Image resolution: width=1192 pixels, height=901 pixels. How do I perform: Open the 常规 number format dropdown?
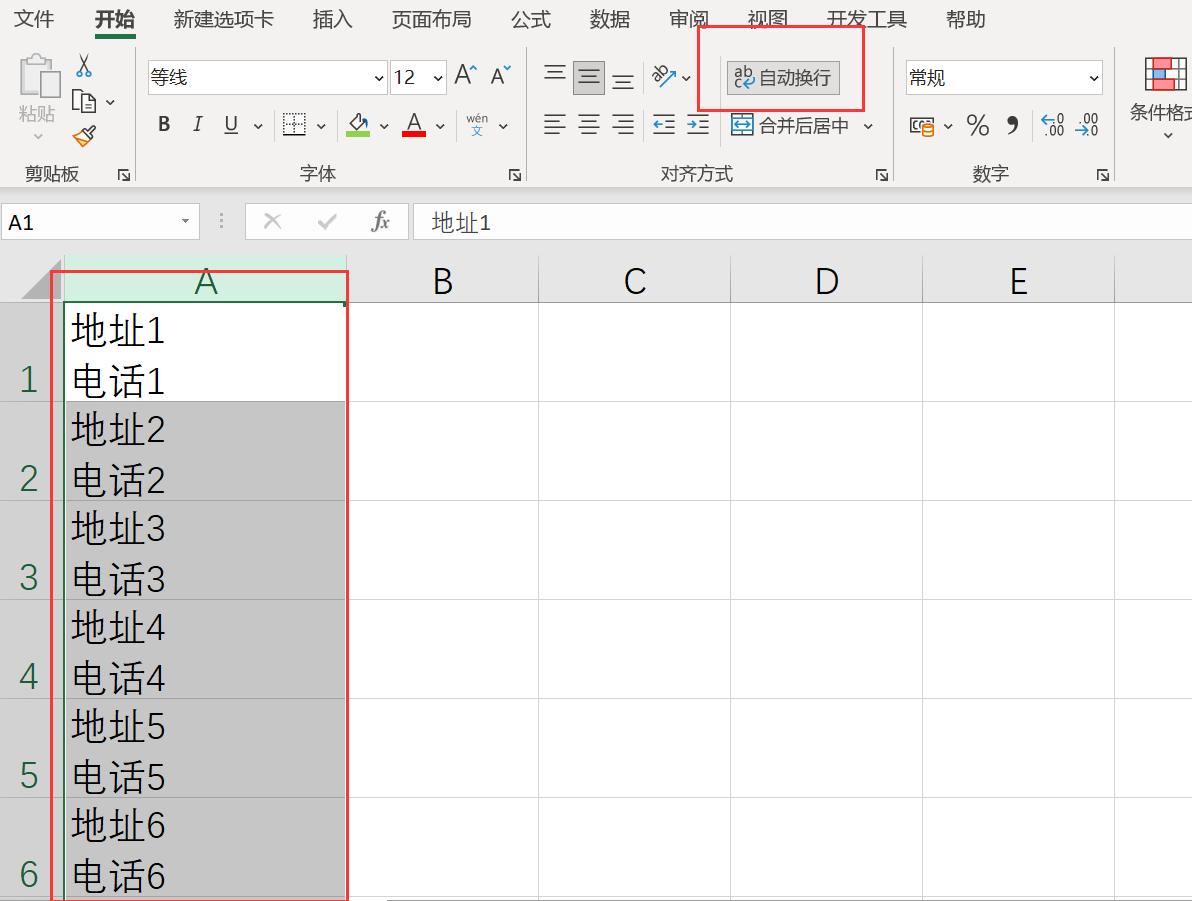pos(1093,78)
